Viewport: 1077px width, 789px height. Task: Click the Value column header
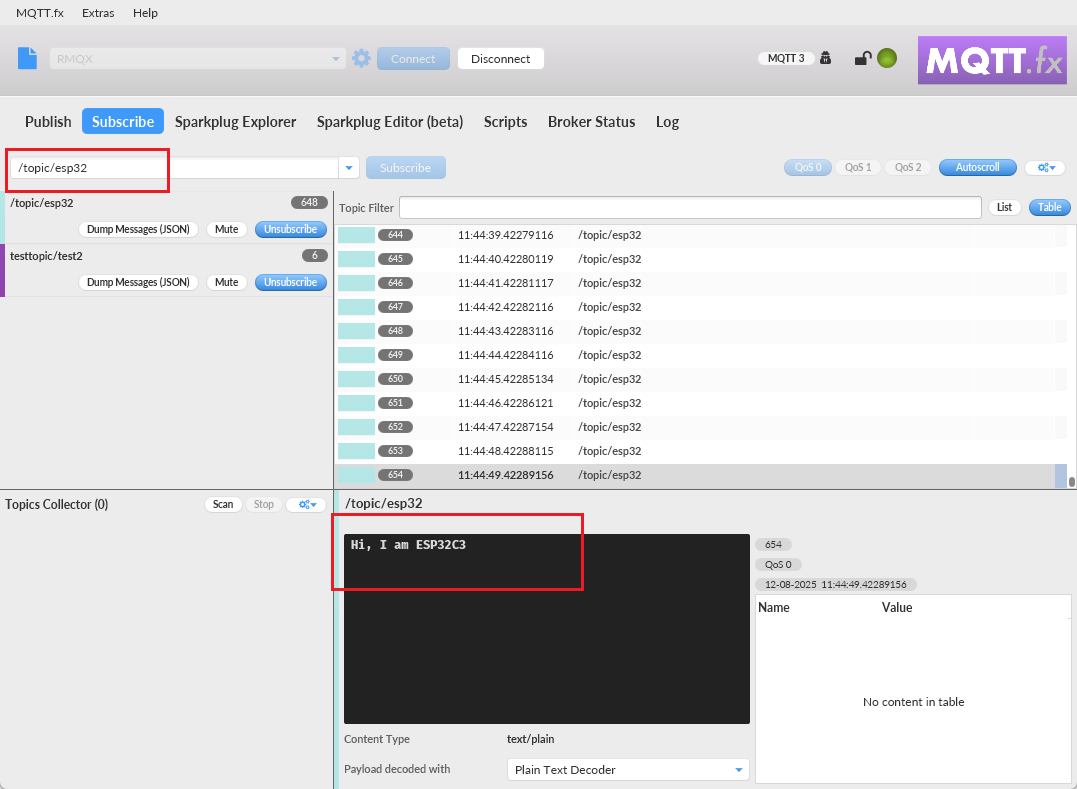[897, 608]
